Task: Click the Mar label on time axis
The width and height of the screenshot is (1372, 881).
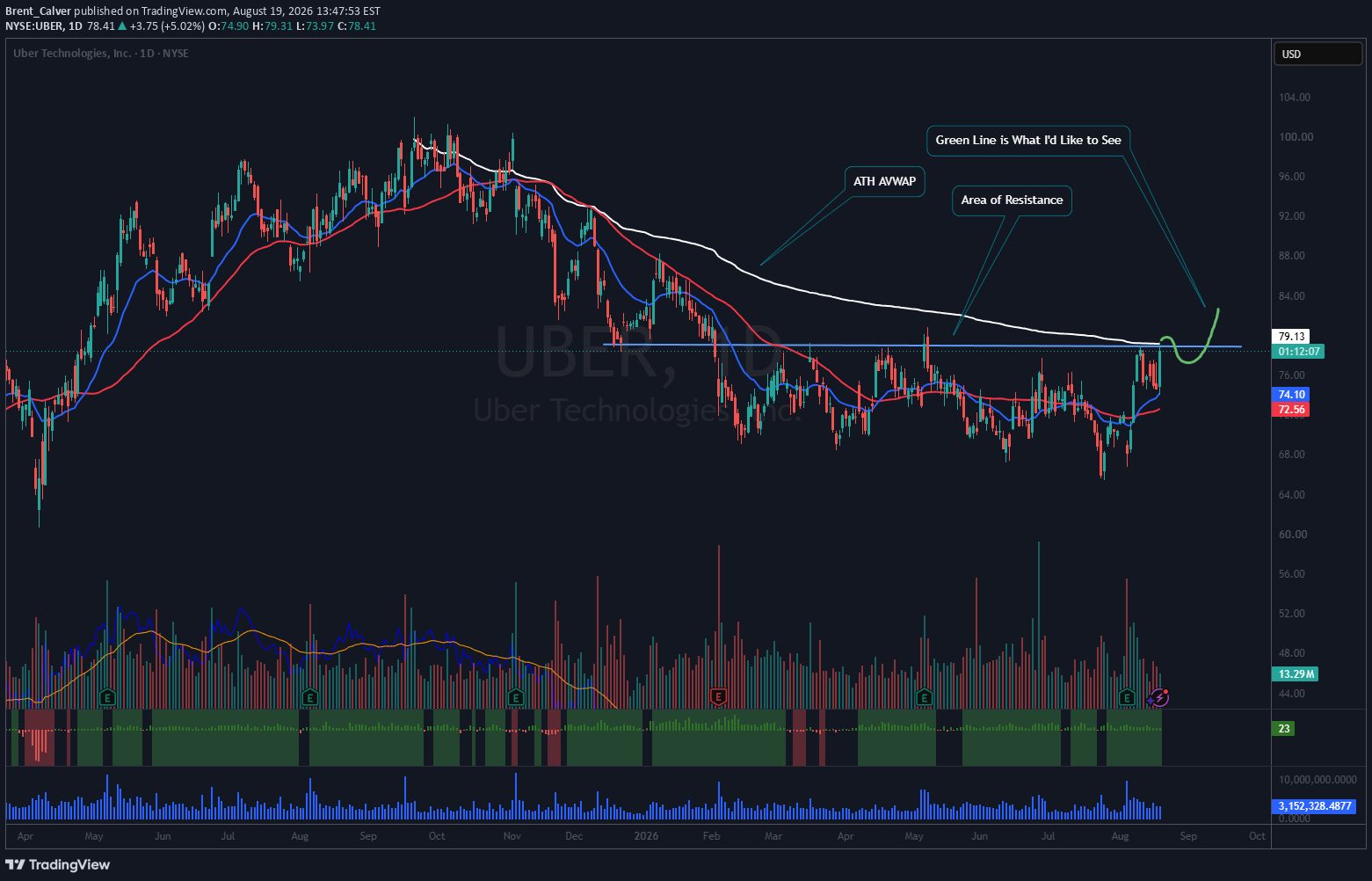Action: 773,836
